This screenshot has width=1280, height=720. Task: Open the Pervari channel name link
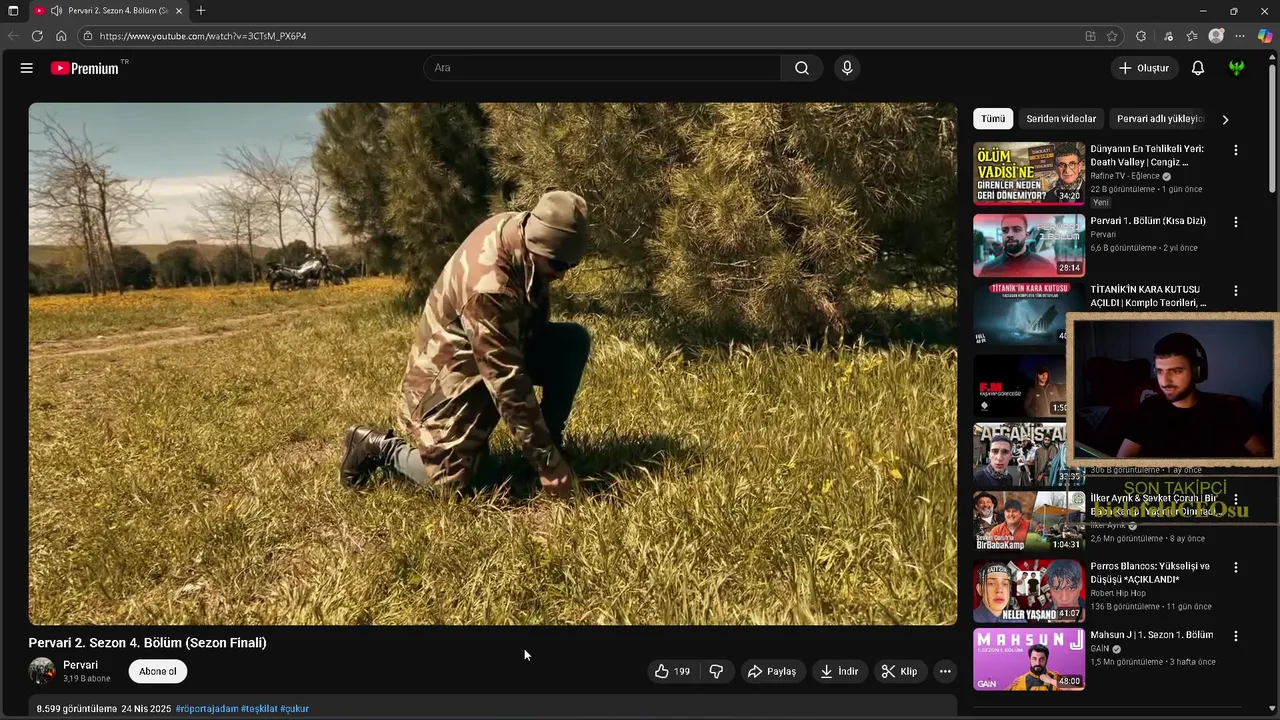pos(80,665)
